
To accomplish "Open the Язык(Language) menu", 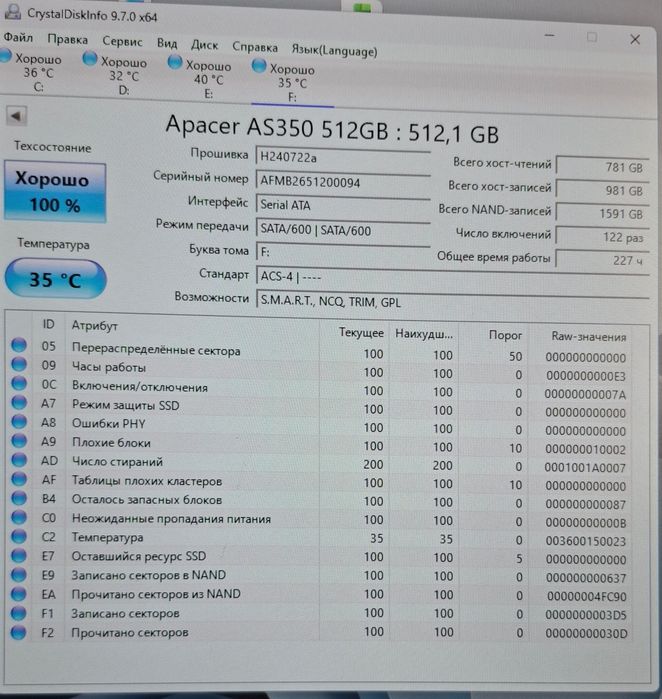I will (x=334, y=50).
